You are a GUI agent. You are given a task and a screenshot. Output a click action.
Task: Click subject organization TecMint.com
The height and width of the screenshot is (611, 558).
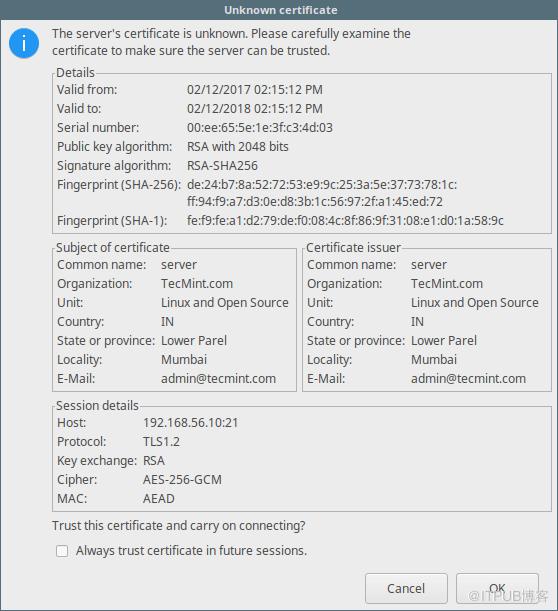(x=197, y=284)
